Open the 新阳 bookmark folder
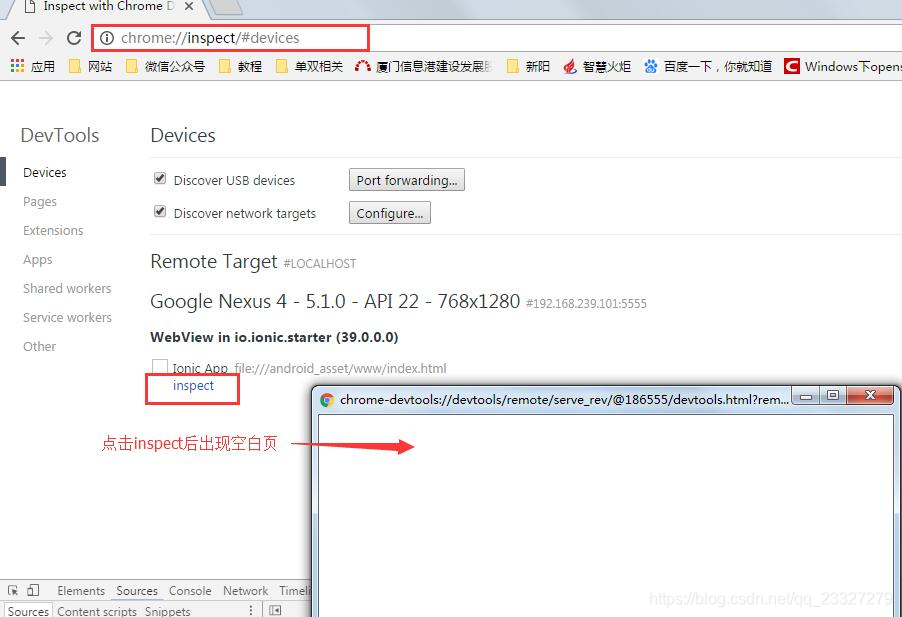Image resolution: width=902 pixels, height=617 pixels. (x=528, y=66)
